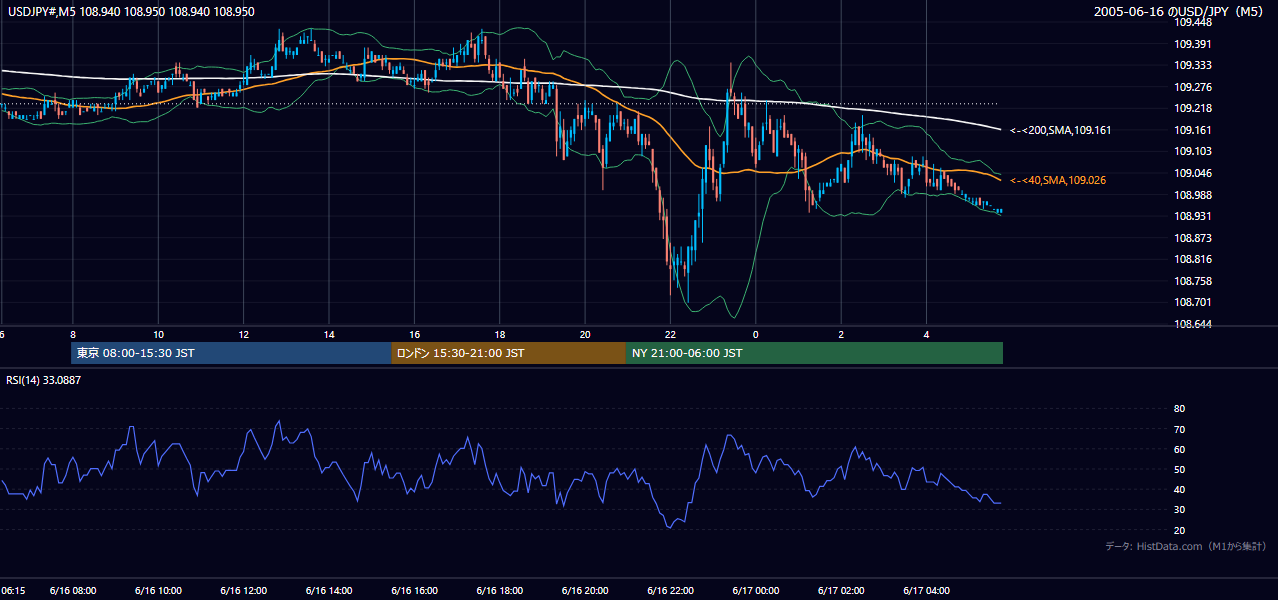Click the RSI scale level 50

pos(1179,469)
